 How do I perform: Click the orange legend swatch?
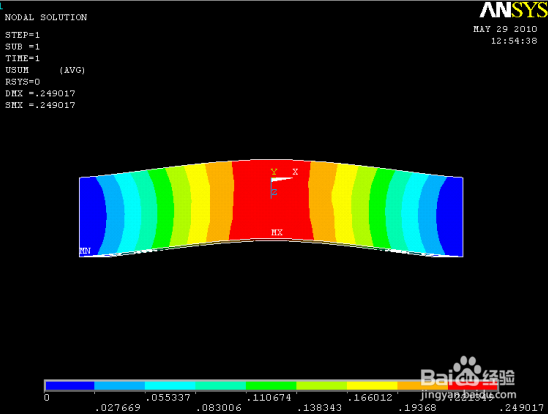coord(423,386)
